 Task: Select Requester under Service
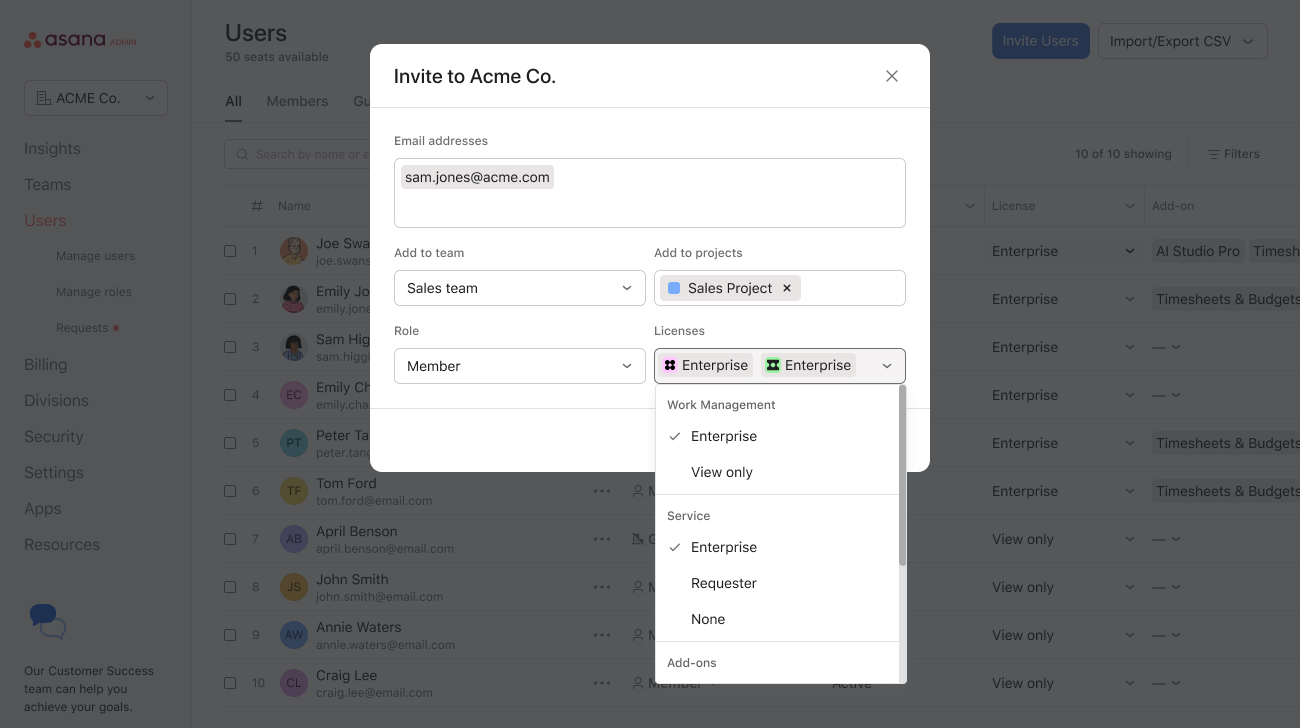pyautogui.click(x=777, y=583)
